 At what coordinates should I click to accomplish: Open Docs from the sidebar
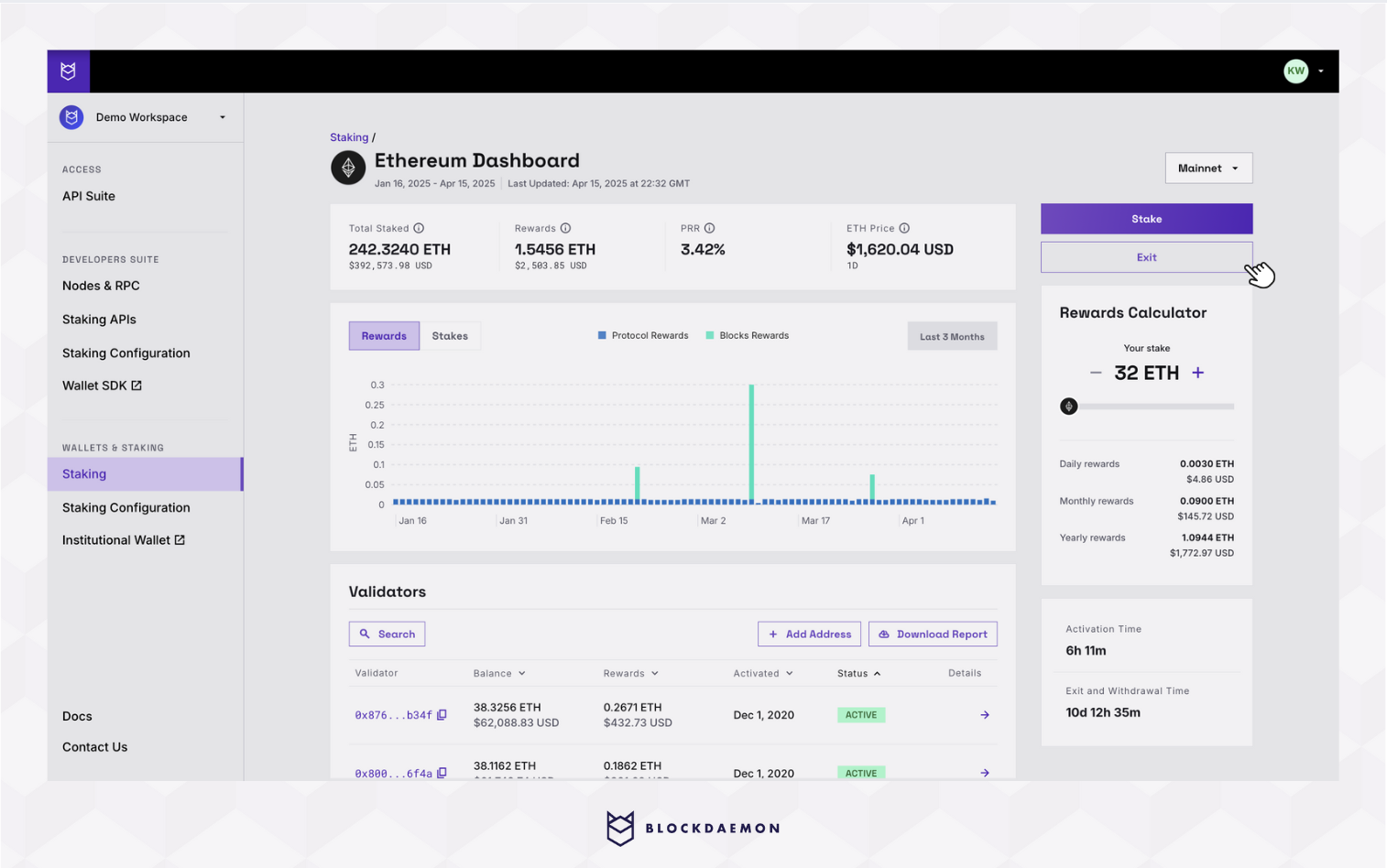coord(77,716)
